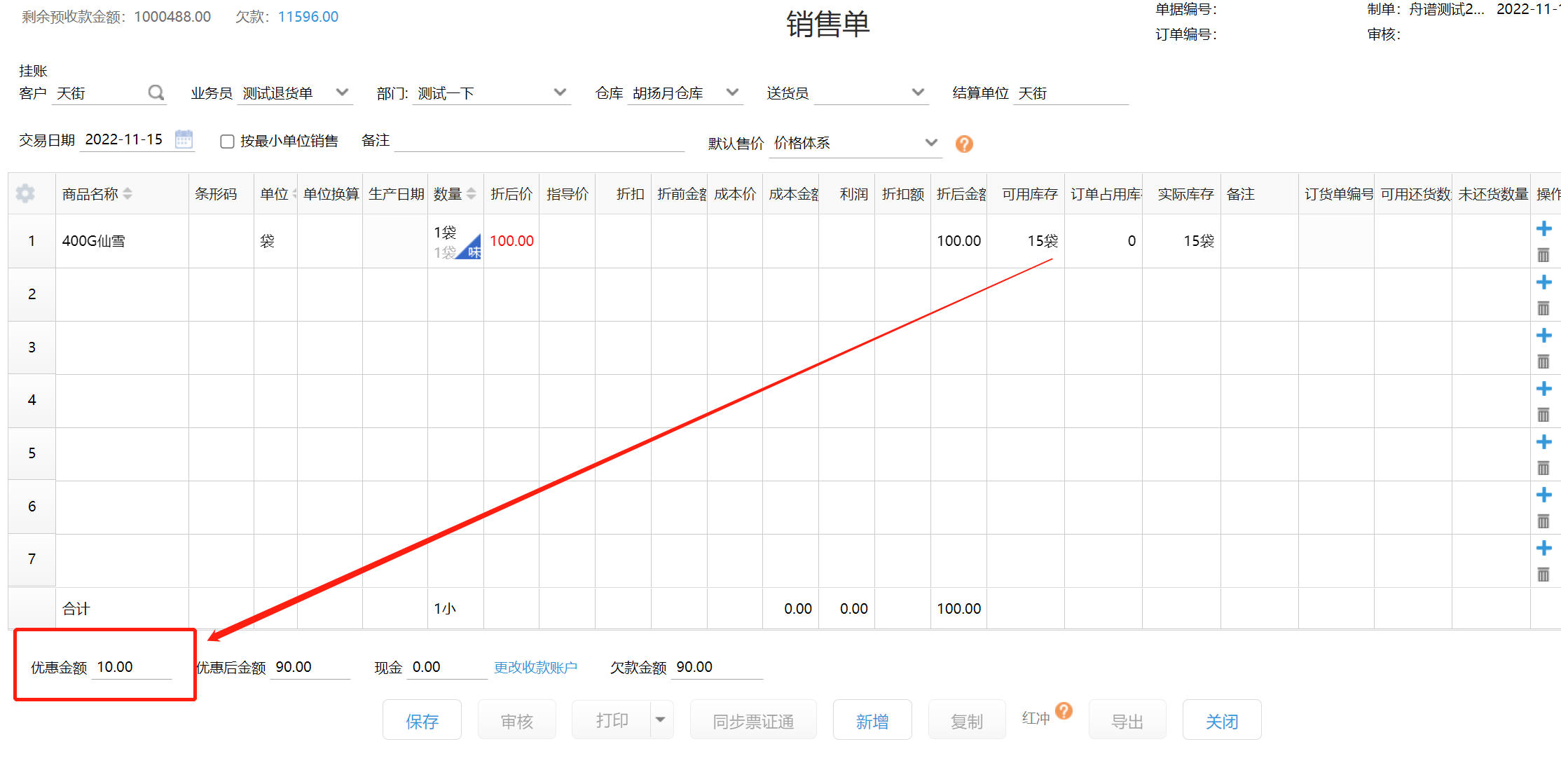This screenshot has width=1561, height=784.
Task: Click the 红冲 button
Action: (x=1036, y=718)
